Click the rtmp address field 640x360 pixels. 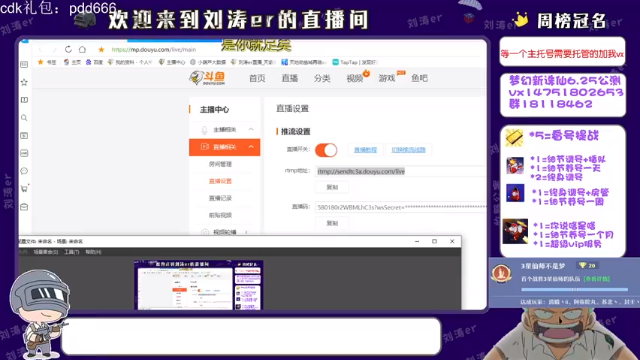401,171
